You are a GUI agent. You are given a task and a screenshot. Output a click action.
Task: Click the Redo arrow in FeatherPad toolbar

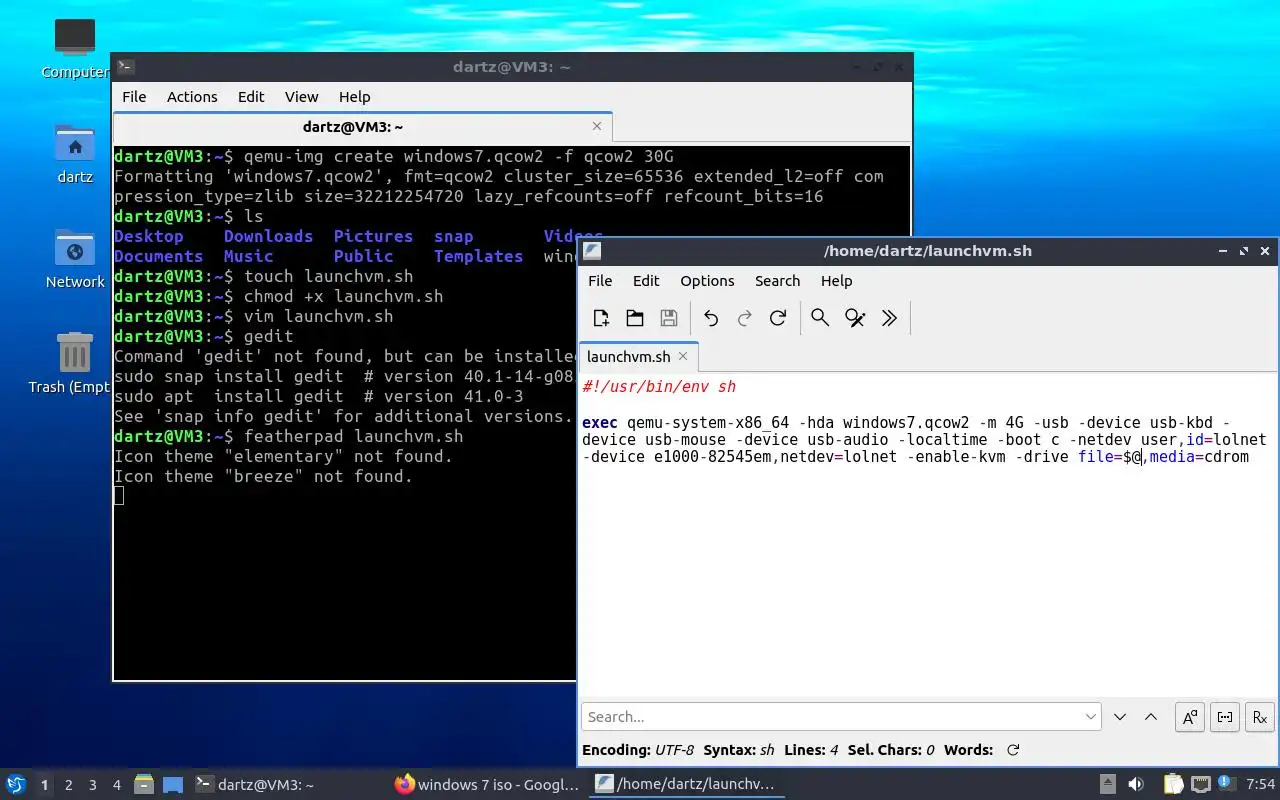click(x=744, y=318)
